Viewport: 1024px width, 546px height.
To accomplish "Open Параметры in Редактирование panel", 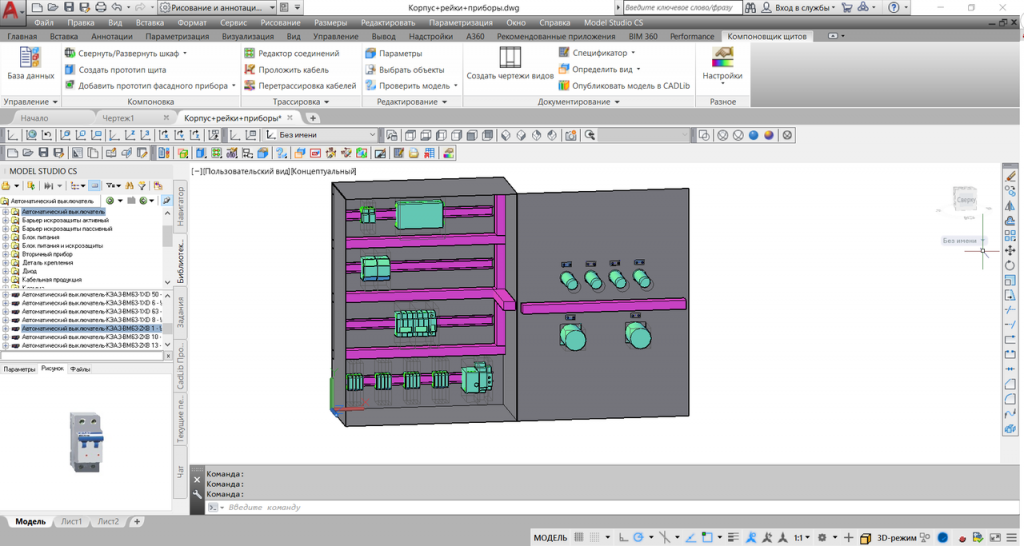I will (x=394, y=53).
